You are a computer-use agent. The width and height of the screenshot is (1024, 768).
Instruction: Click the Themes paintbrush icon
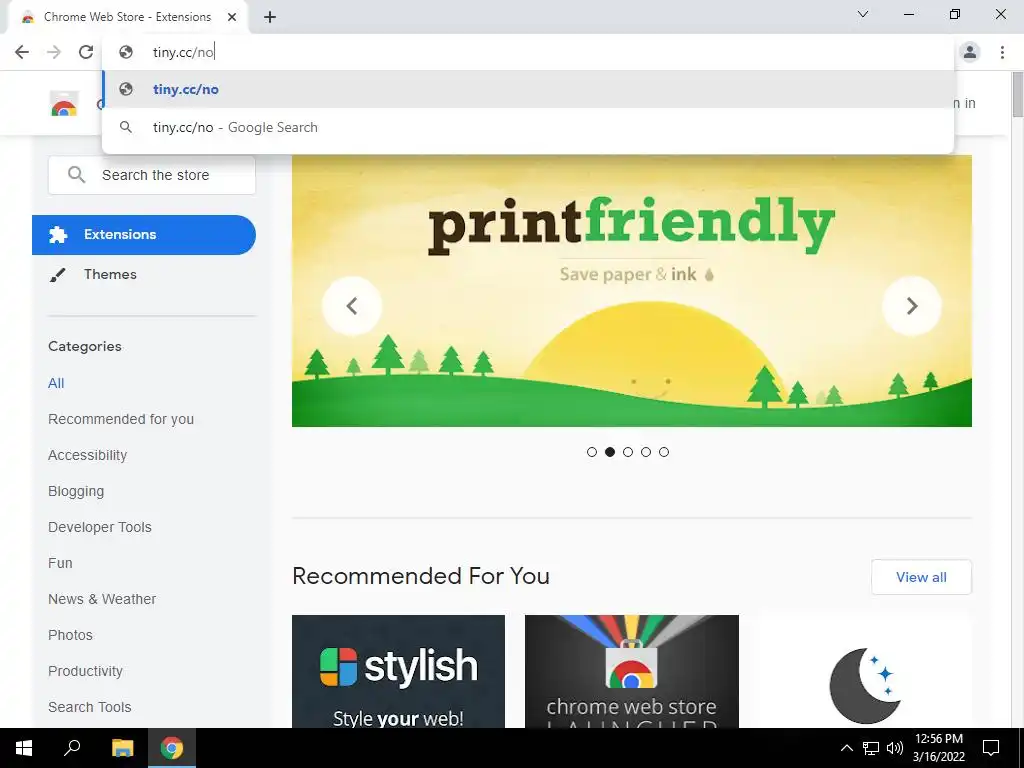pyautogui.click(x=57, y=275)
